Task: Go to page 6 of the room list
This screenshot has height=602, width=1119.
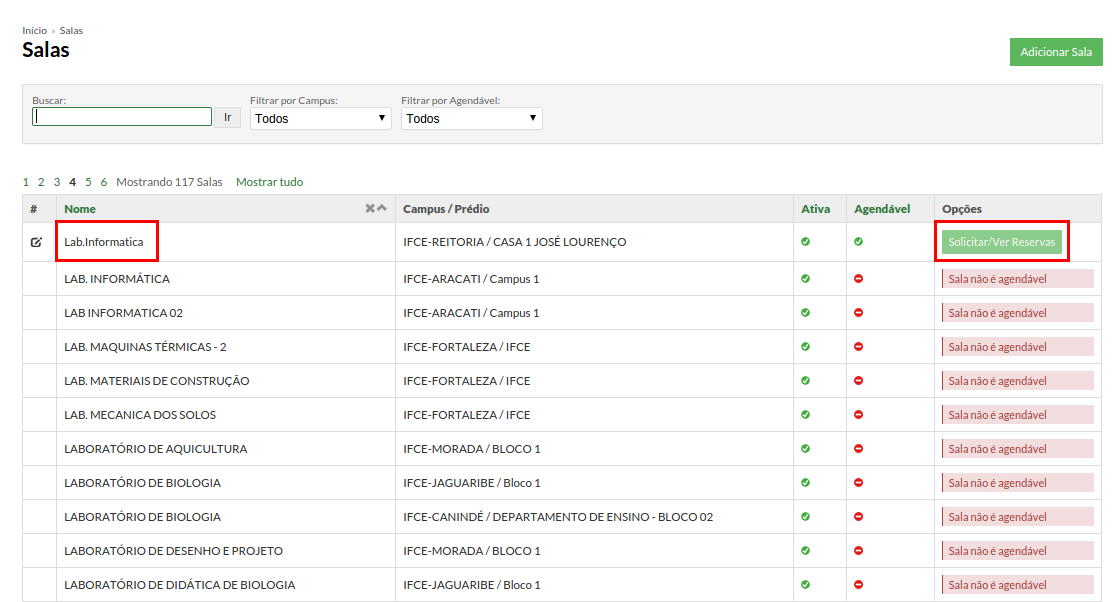Action: [103, 182]
